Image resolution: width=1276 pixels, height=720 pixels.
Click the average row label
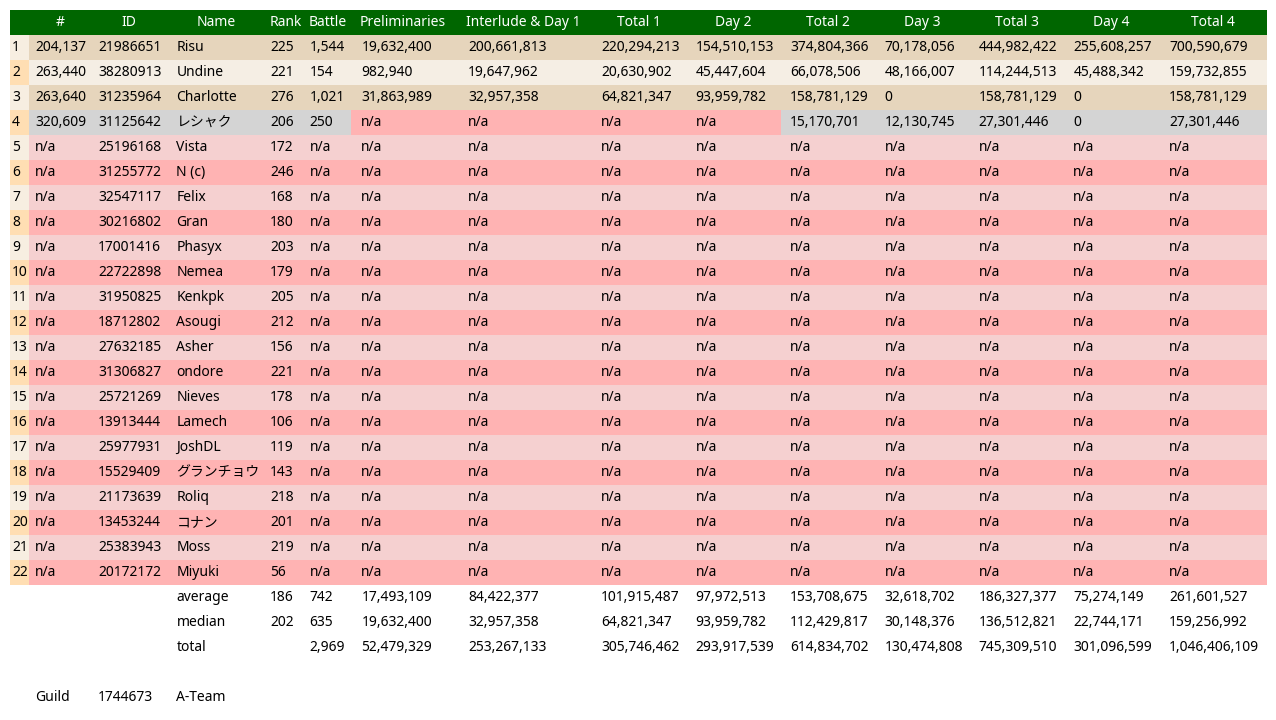202,597
